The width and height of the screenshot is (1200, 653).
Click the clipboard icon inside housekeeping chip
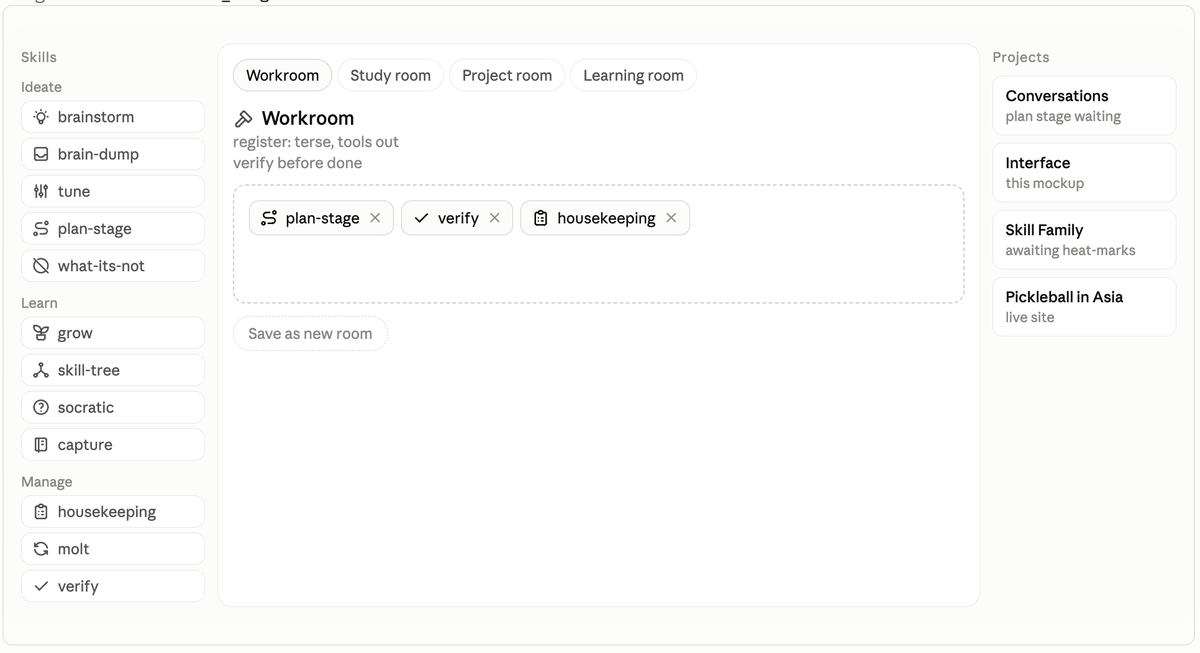click(x=541, y=218)
